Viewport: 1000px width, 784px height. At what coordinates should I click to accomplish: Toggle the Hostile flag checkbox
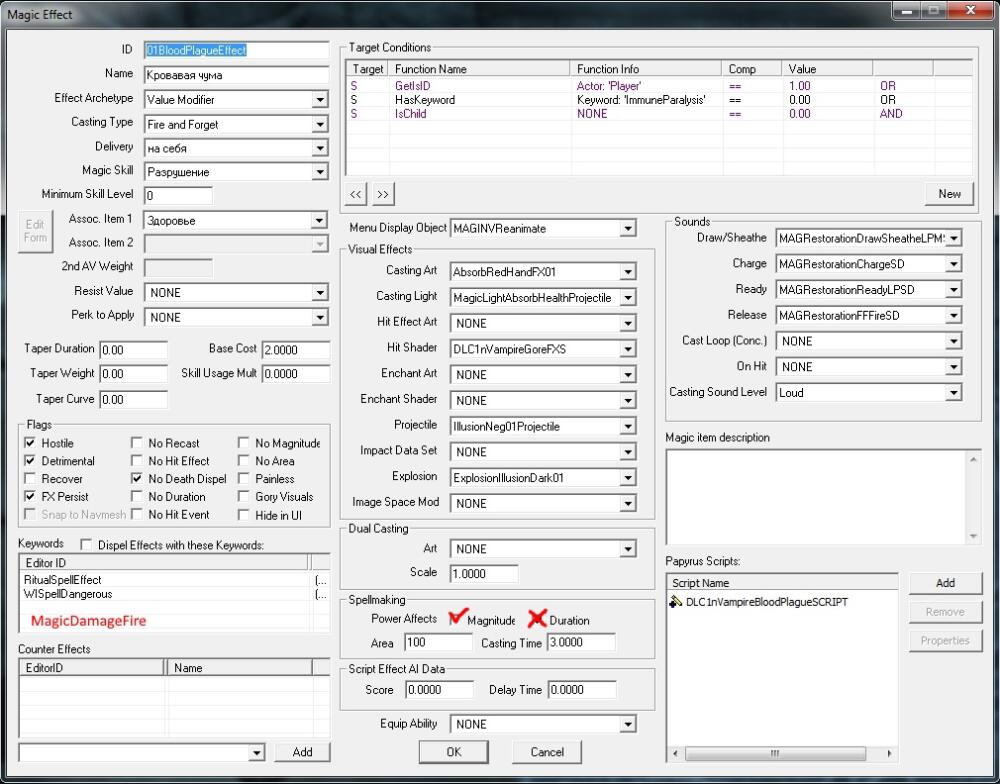pyautogui.click(x=30, y=443)
